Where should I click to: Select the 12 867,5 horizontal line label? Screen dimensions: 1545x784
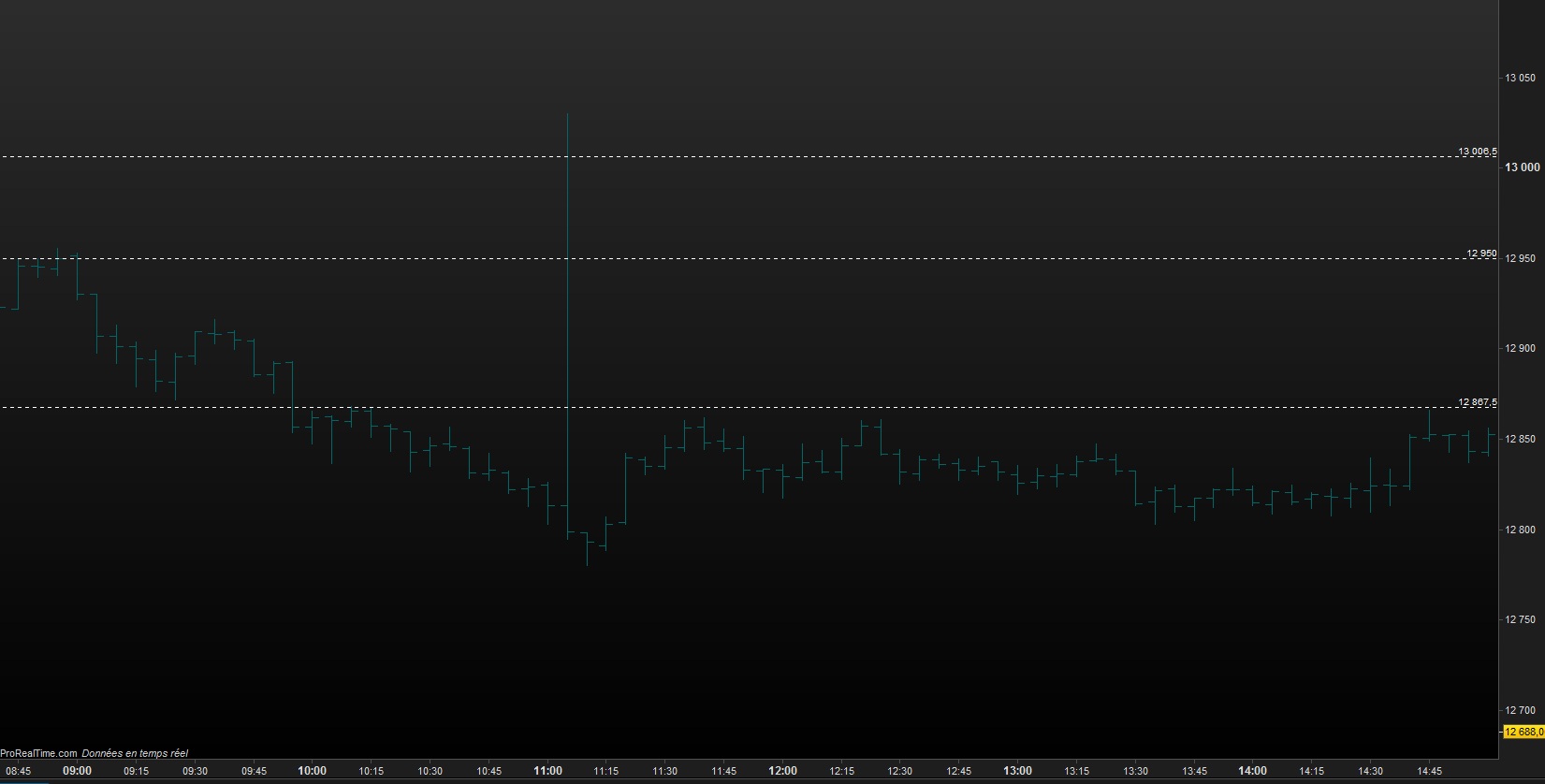pyautogui.click(x=1478, y=402)
